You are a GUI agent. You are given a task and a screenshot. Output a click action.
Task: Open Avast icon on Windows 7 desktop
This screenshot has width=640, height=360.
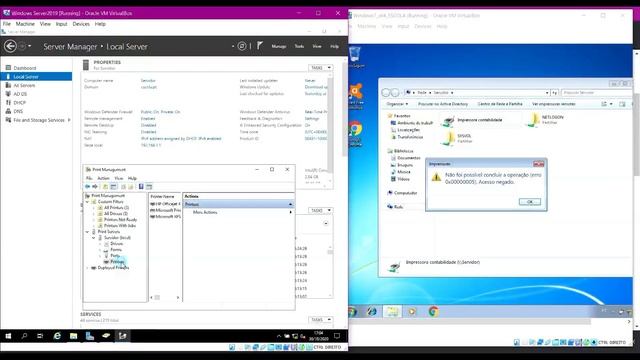pyautogui.click(x=356, y=96)
